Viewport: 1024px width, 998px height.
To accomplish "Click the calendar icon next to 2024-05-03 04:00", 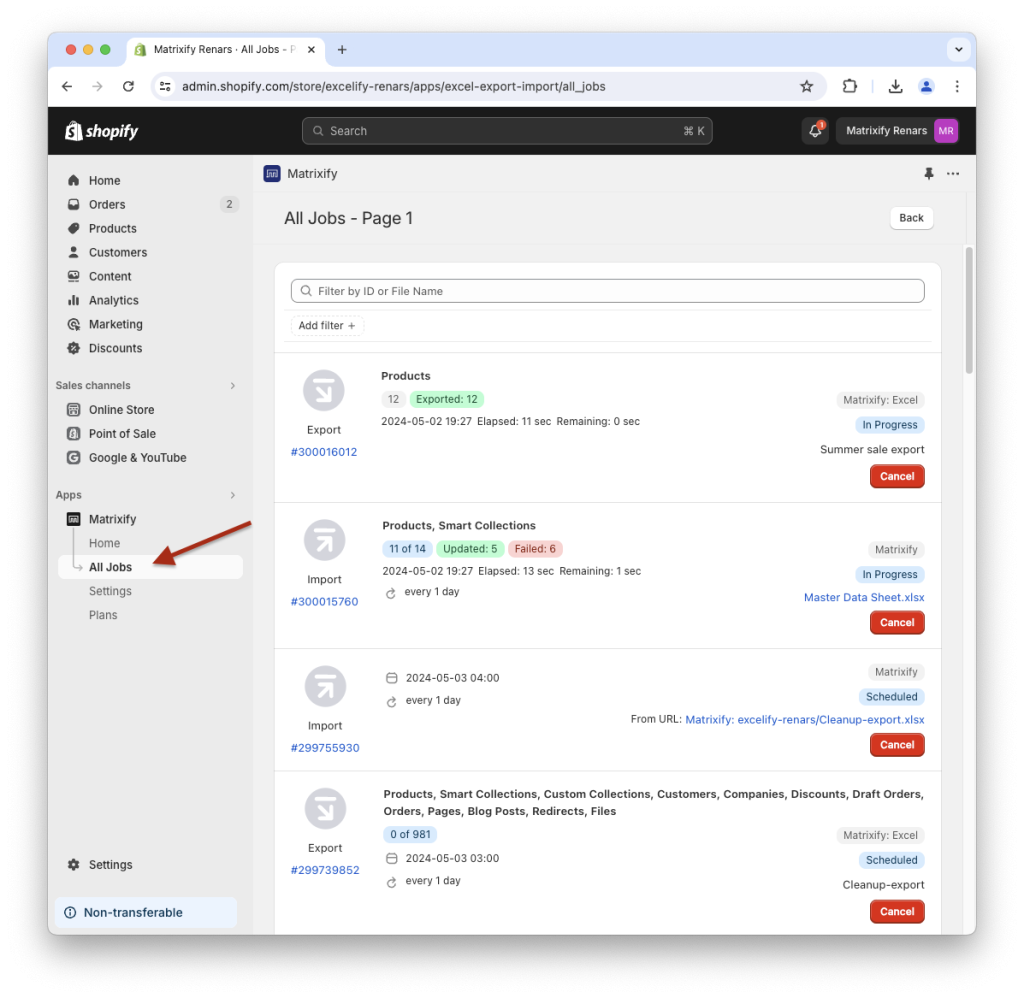I will [x=391, y=677].
